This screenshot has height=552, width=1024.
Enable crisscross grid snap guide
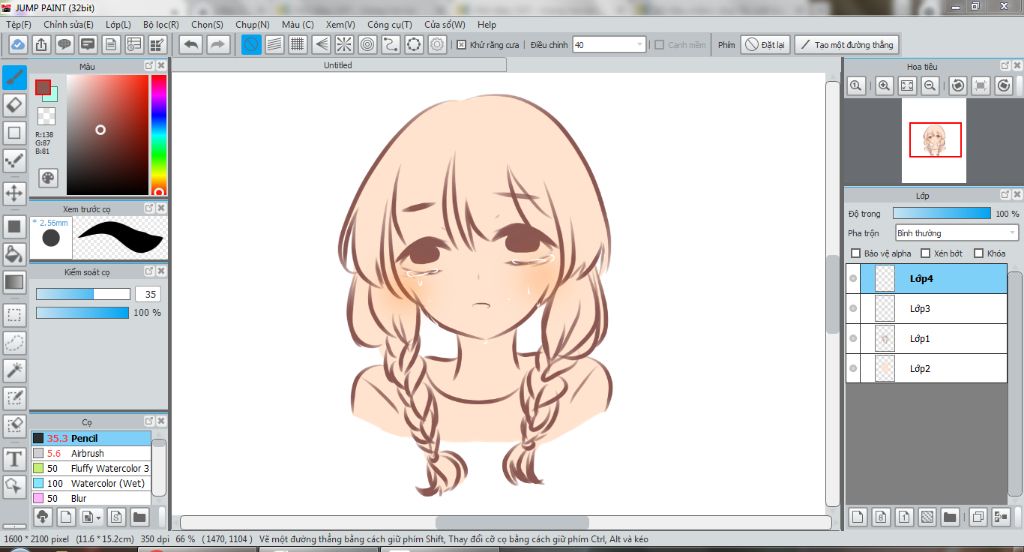[298, 44]
